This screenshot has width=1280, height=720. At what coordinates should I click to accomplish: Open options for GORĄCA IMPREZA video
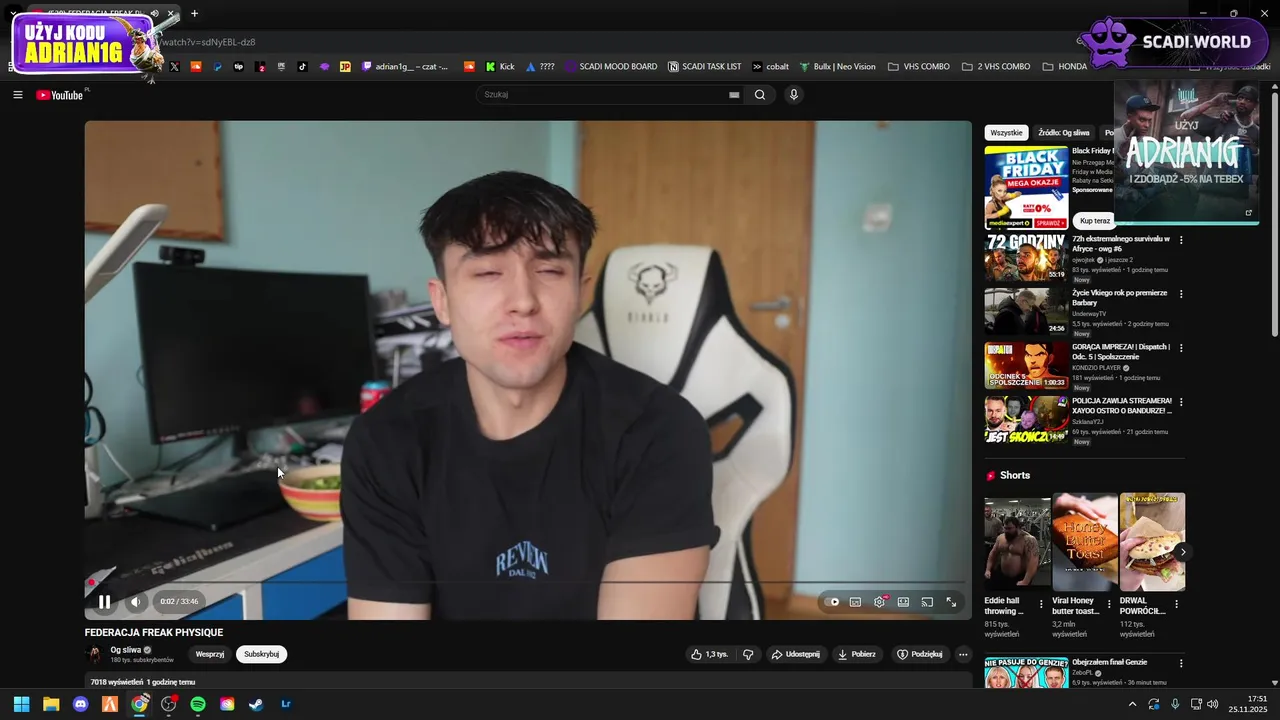tap(1181, 348)
